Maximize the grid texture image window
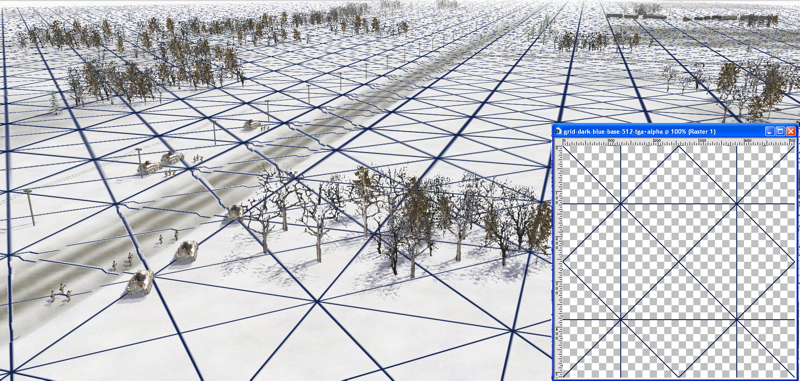Screen dimensions: 800x381 [x=780, y=132]
